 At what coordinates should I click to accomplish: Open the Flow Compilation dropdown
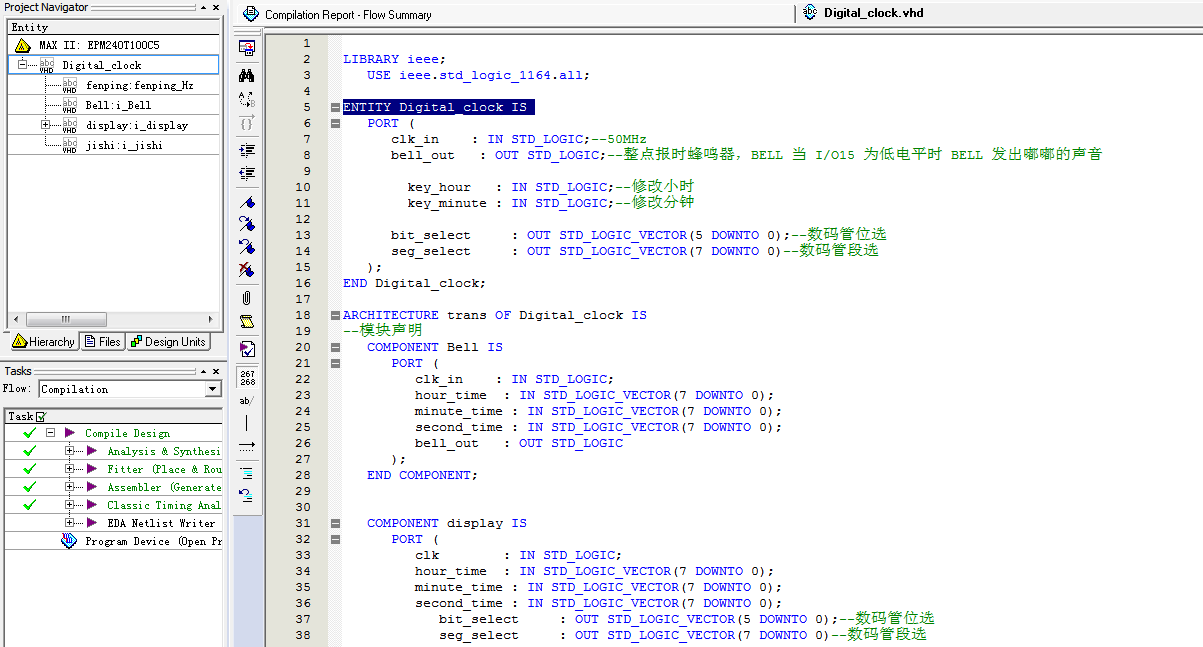click(212, 389)
